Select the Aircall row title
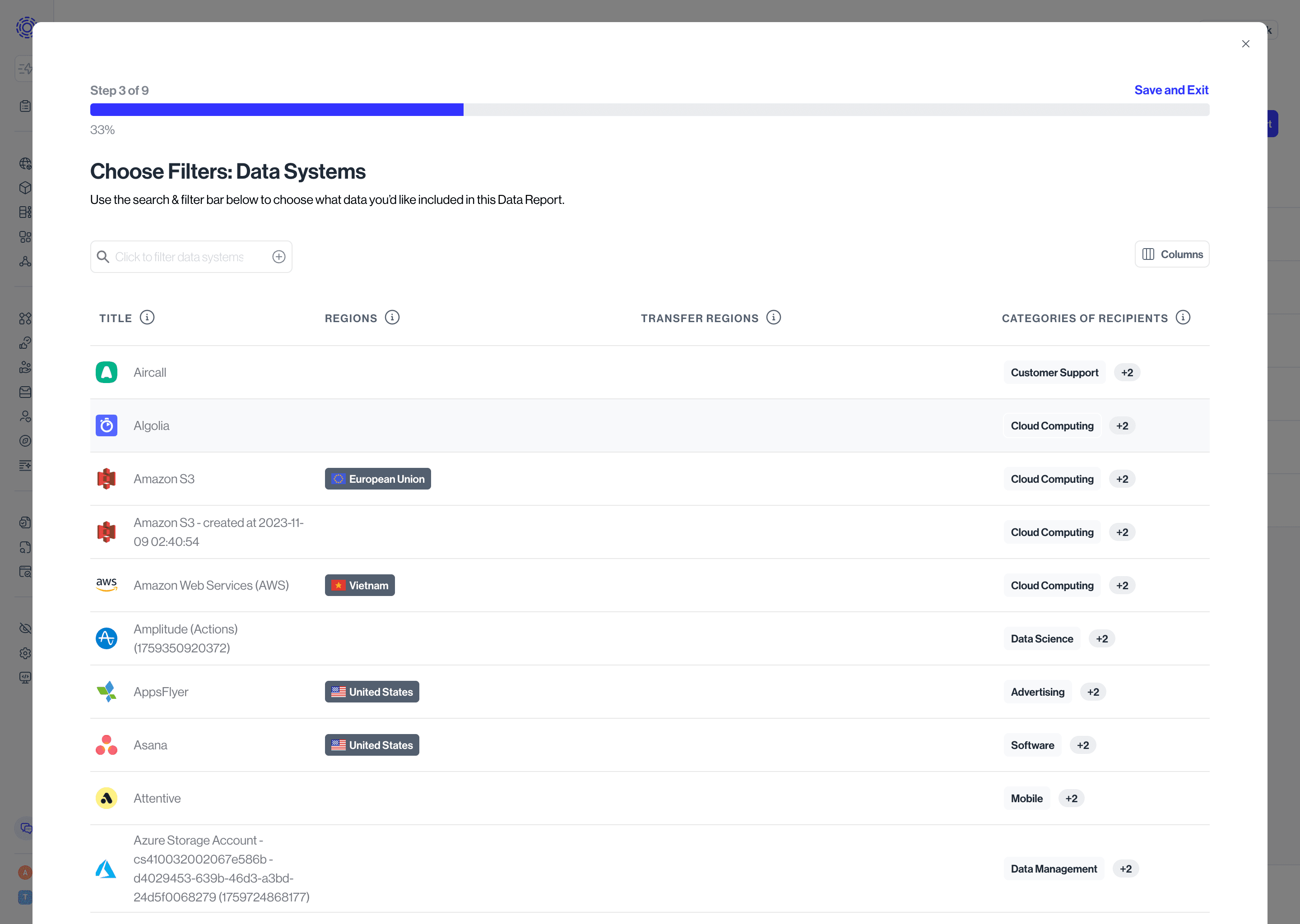This screenshot has width=1300, height=924. click(150, 372)
